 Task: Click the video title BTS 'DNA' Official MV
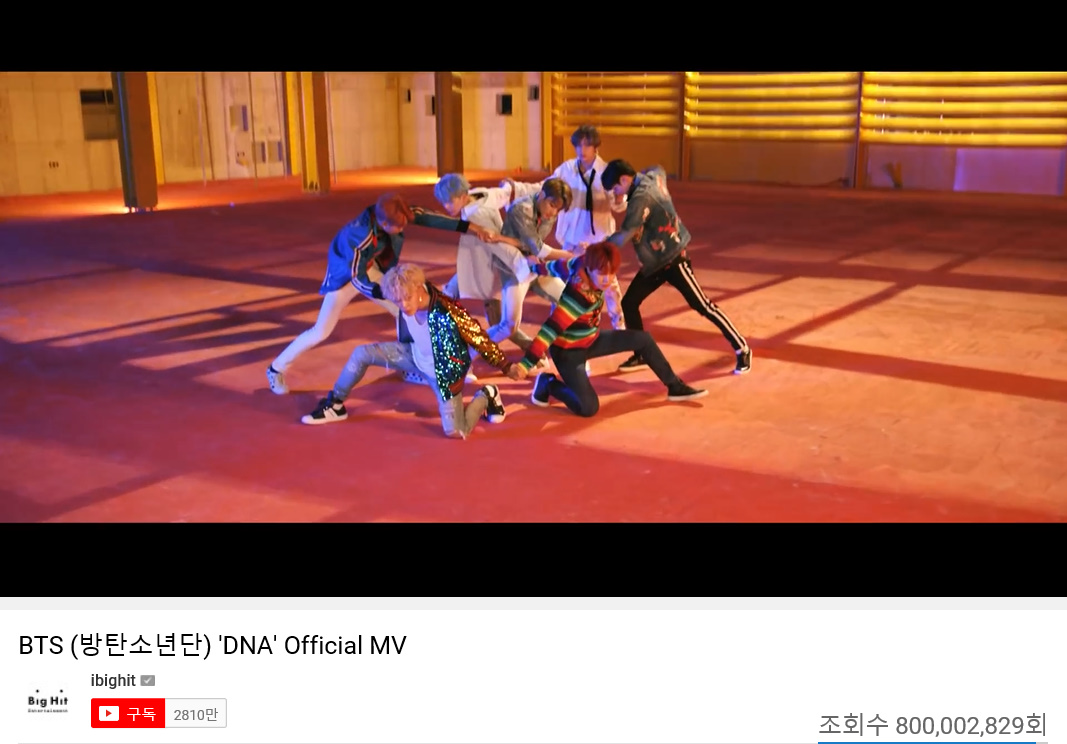point(212,645)
